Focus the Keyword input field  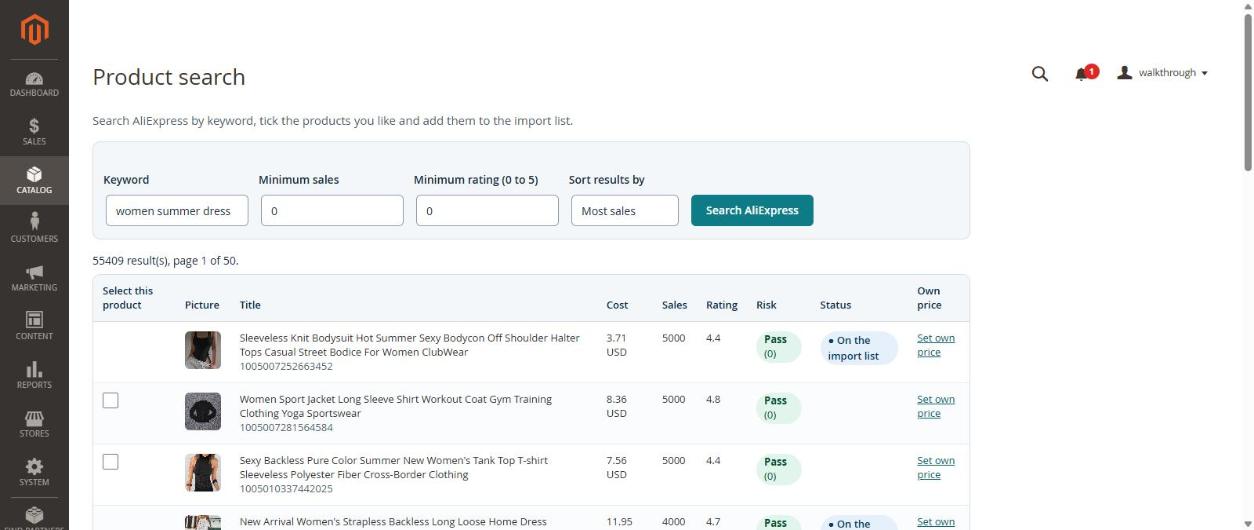(x=177, y=210)
